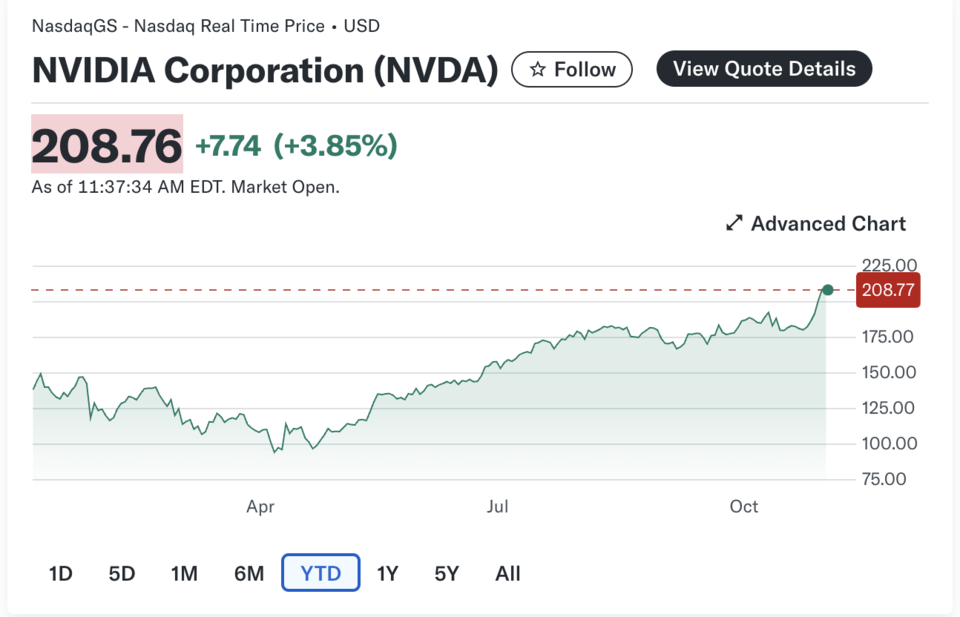The height and width of the screenshot is (617, 960).
Task: Click the +7.74 (+3.85%) price change
Action: point(296,146)
